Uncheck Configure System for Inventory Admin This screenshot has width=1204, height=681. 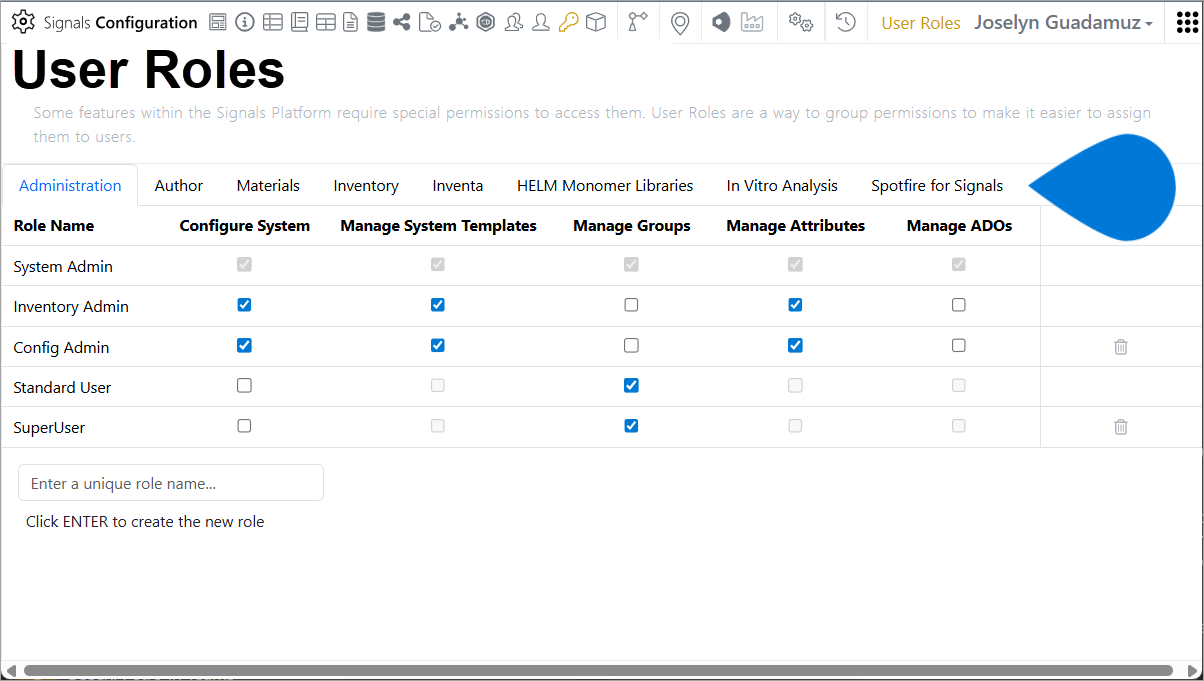[244, 305]
